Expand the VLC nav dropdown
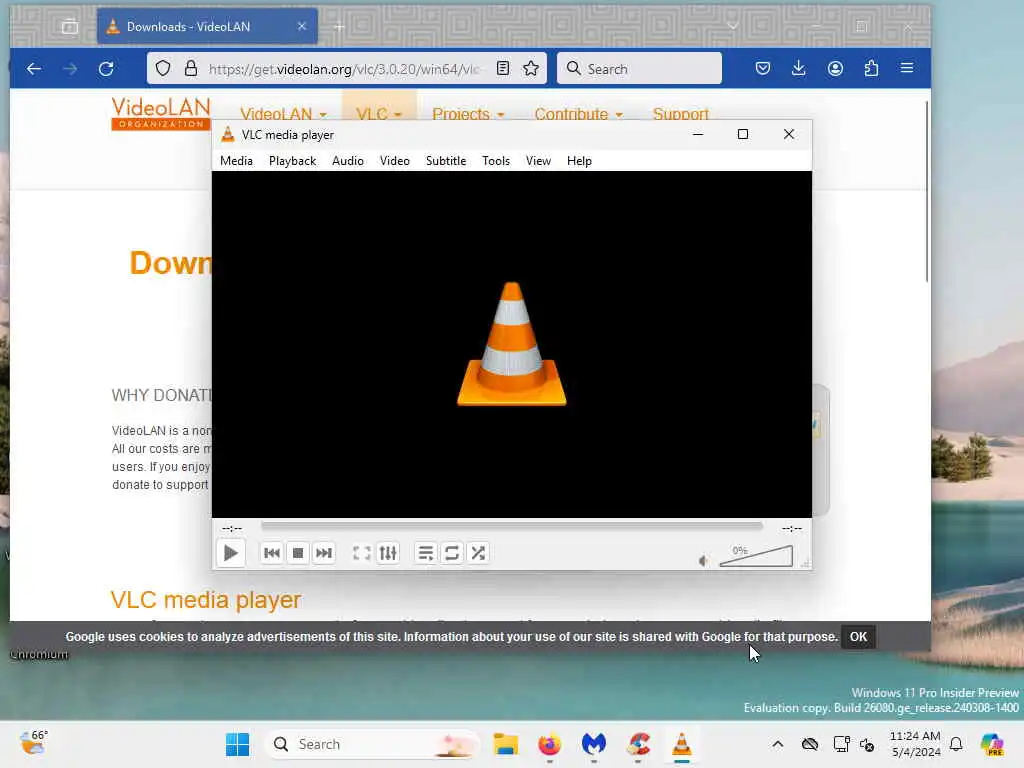 pos(379,114)
